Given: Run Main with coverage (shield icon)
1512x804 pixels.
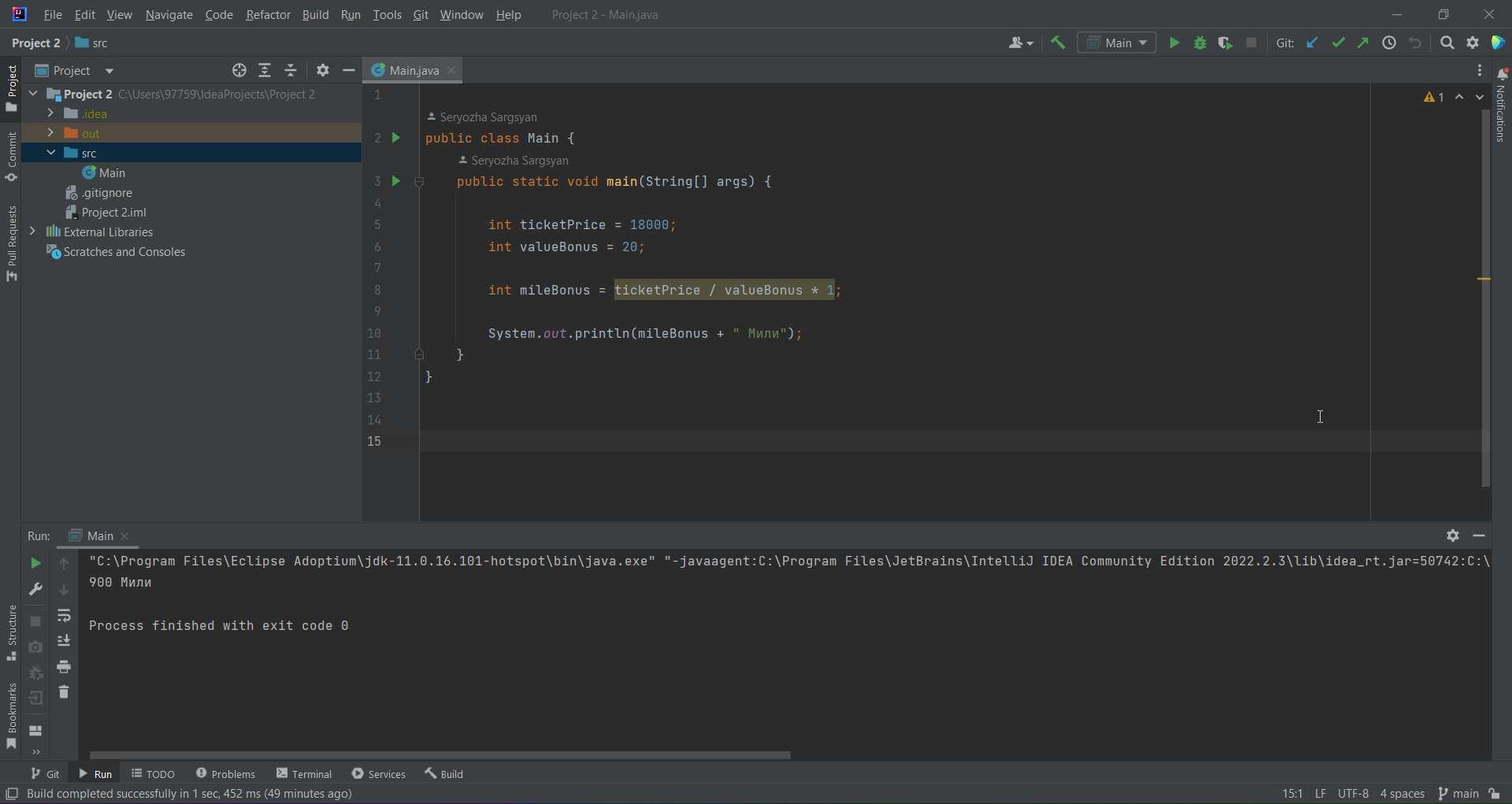Looking at the screenshot, I should (x=1226, y=43).
